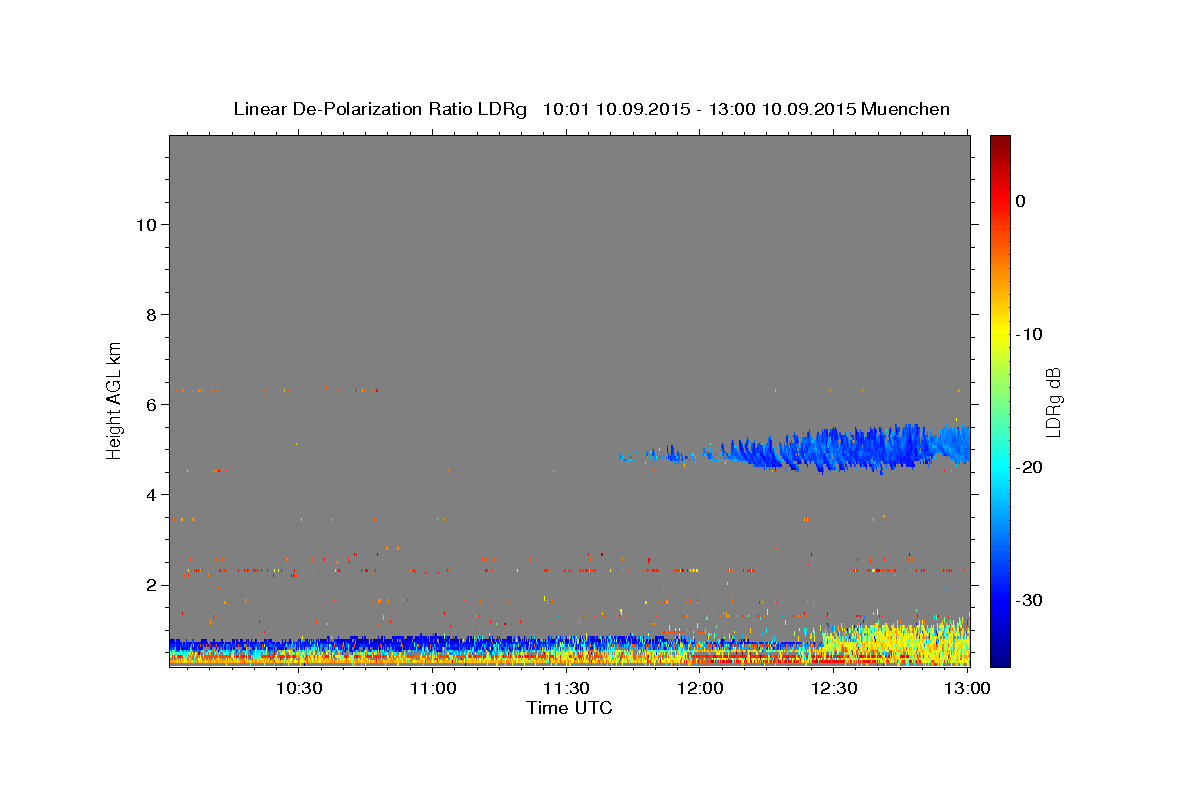Click the yellow low-level echo near 12:45
This screenshot has height=800, width=1200.
(895, 643)
